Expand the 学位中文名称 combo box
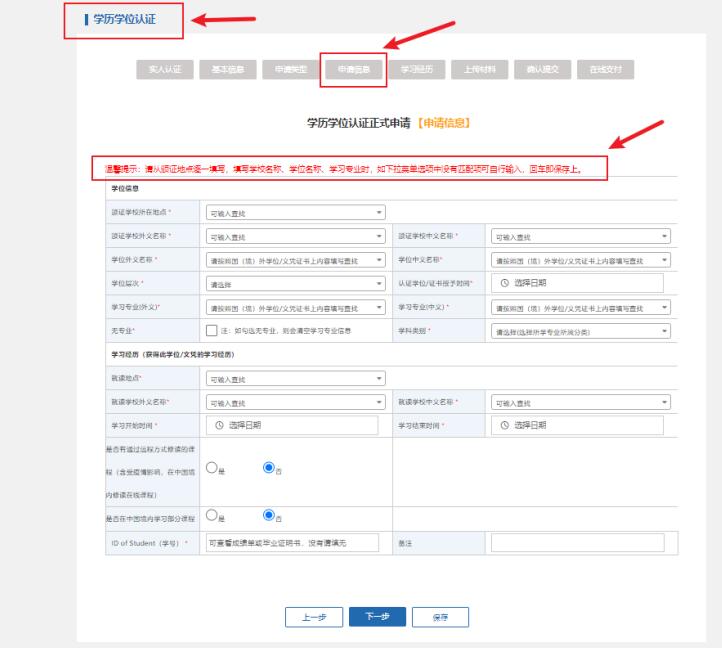Screen dimensions: 722x648 [581, 260]
